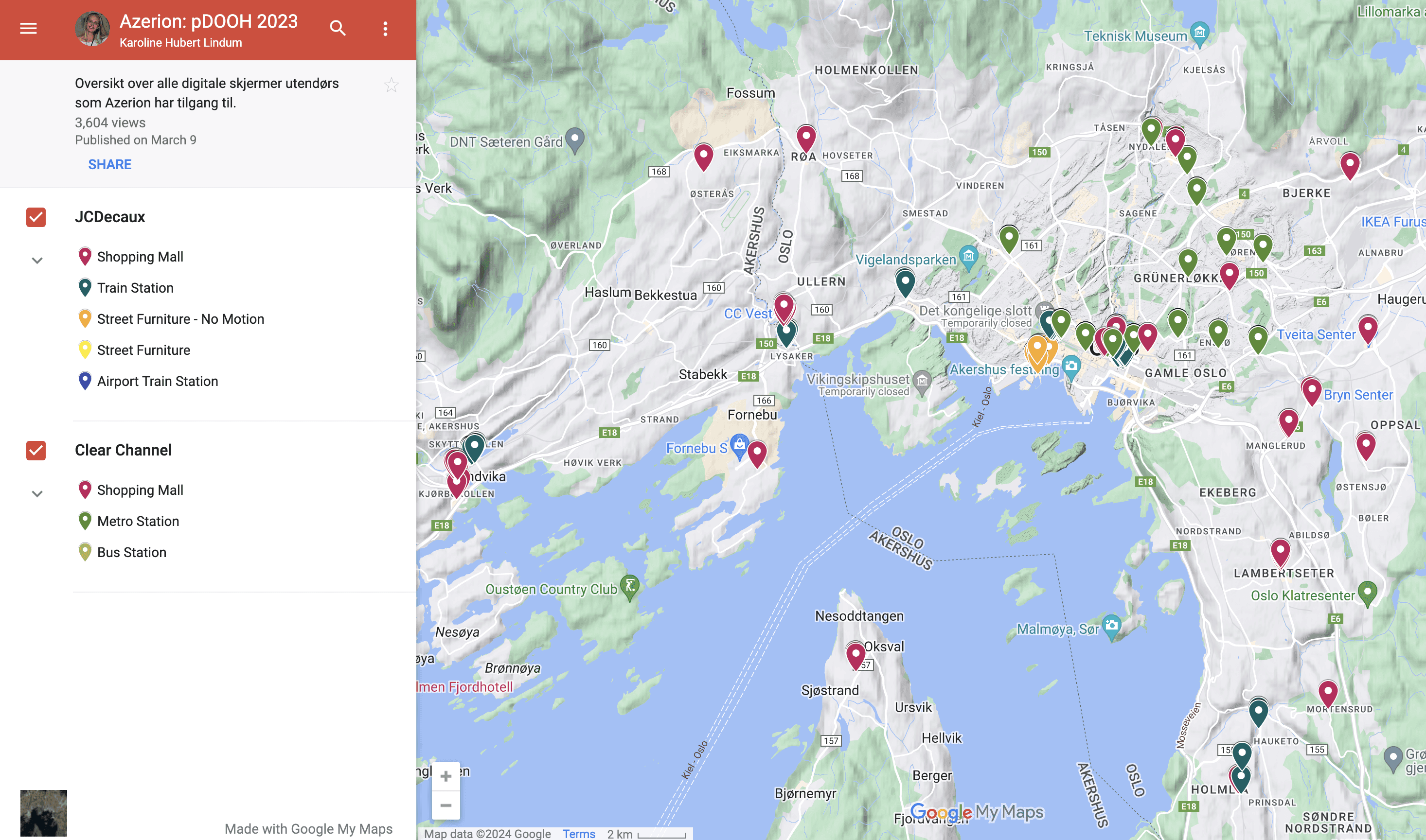The height and width of the screenshot is (840, 1426).
Task: Click the red pin at Oksval
Action: coord(856,655)
